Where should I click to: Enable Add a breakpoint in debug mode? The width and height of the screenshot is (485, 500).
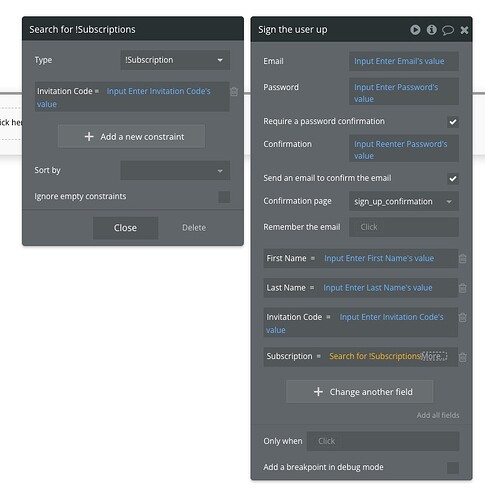[453, 467]
